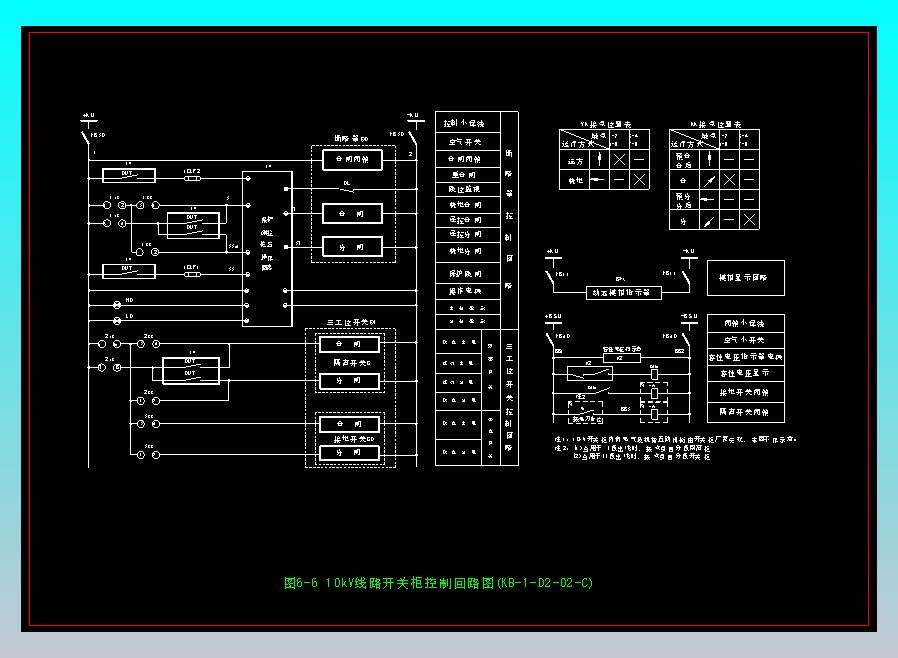
Task: Select the 操作电源 legend cell
Action: 468,290
